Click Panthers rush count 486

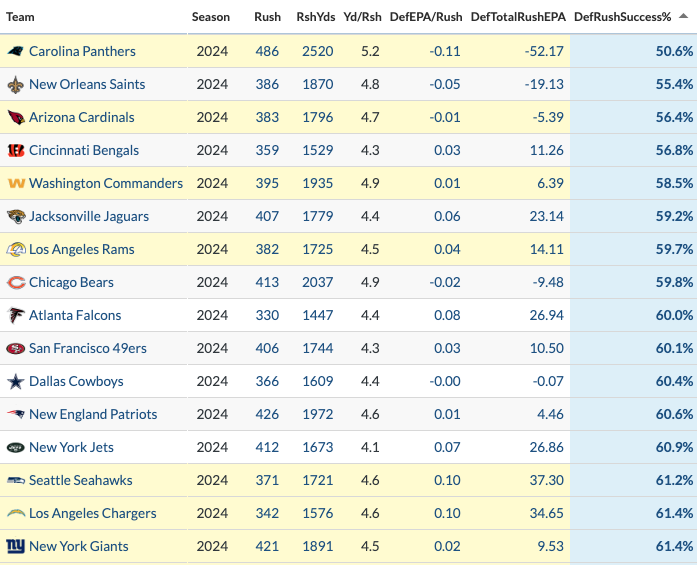pos(267,51)
